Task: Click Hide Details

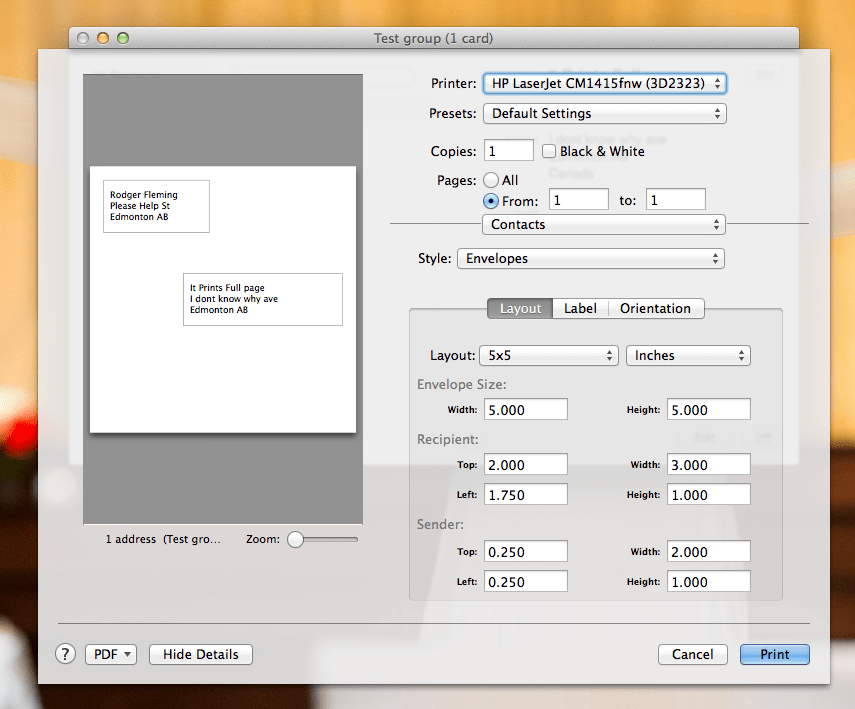Action: (x=200, y=654)
